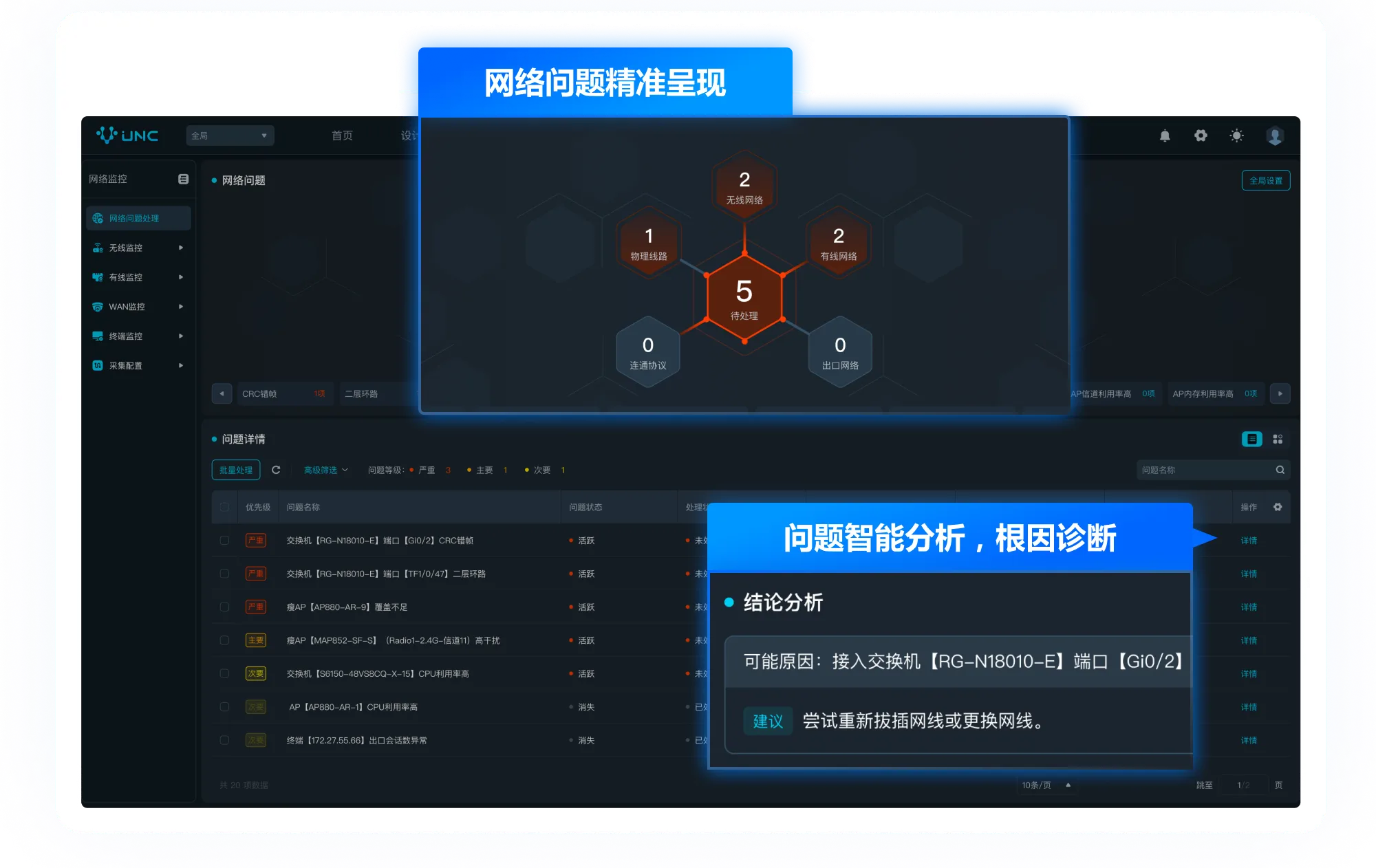Open the 全局 scope dropdown
This screenshot has width=1376, height=868.
(230, 135)
